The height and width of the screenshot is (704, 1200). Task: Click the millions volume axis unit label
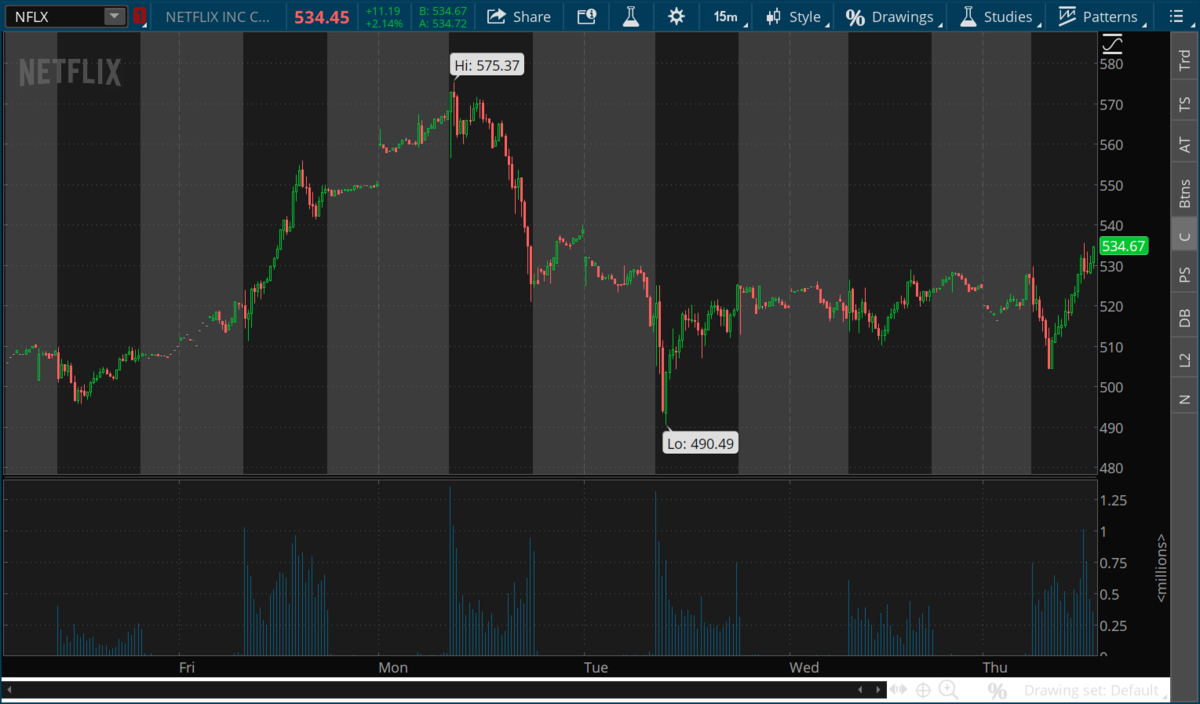pyautogui.click(x=1161, y=567)
